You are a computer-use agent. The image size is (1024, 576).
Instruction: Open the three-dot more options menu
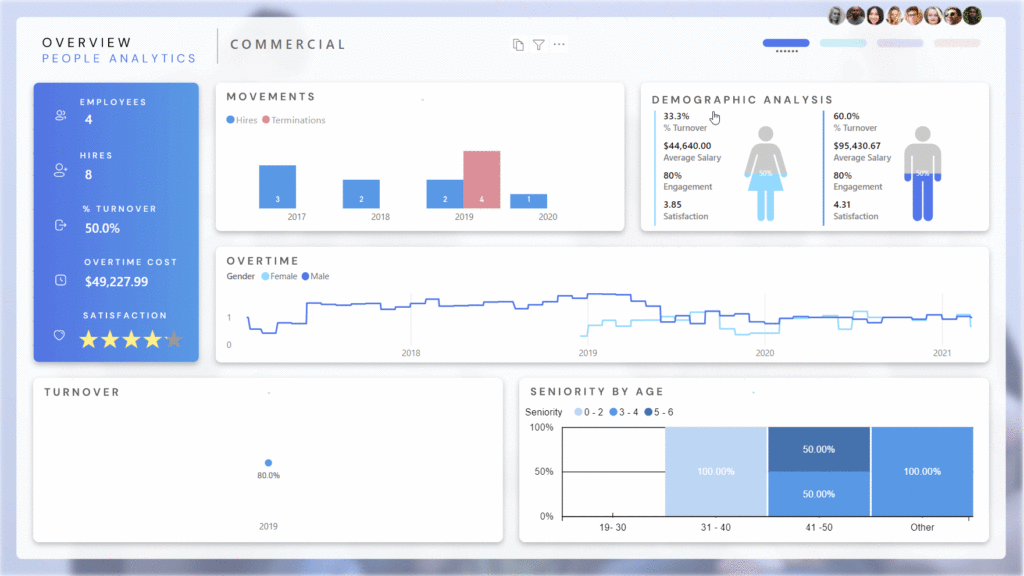tap(559, 44)
